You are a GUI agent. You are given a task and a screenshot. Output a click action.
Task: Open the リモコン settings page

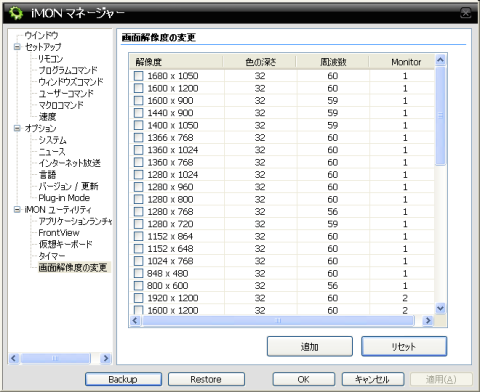pos(50,59)
